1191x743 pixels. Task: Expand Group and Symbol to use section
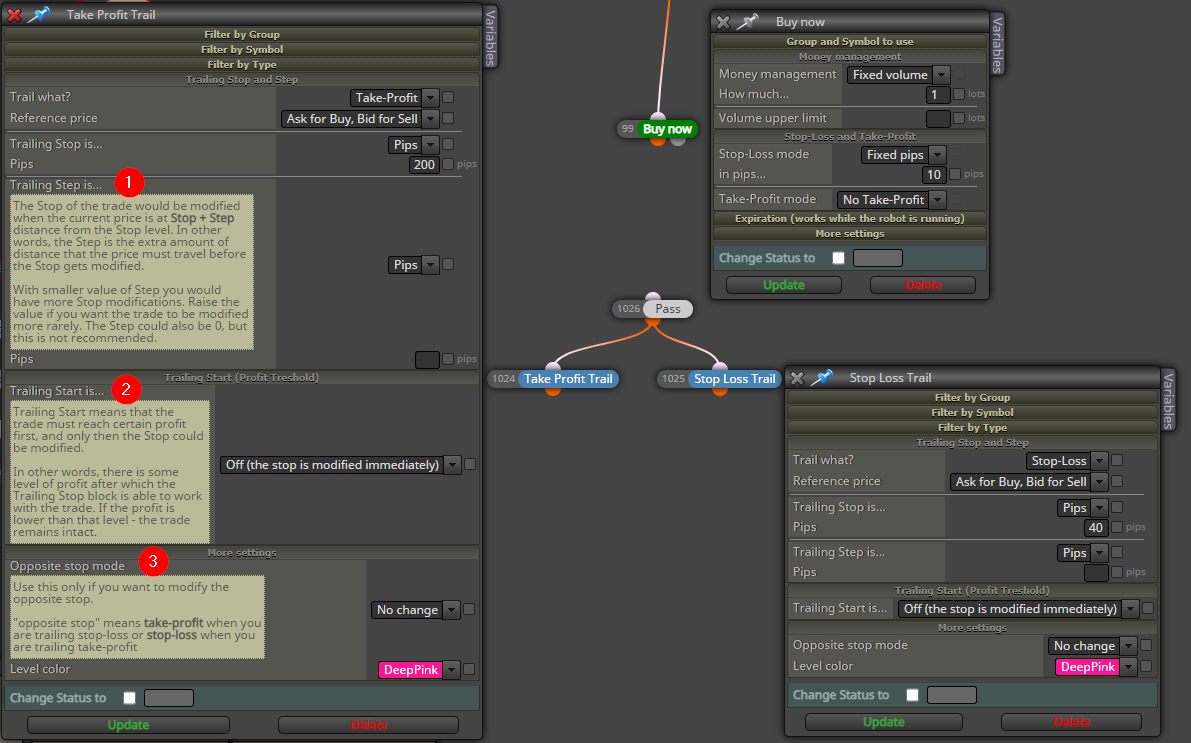(850, 42)
